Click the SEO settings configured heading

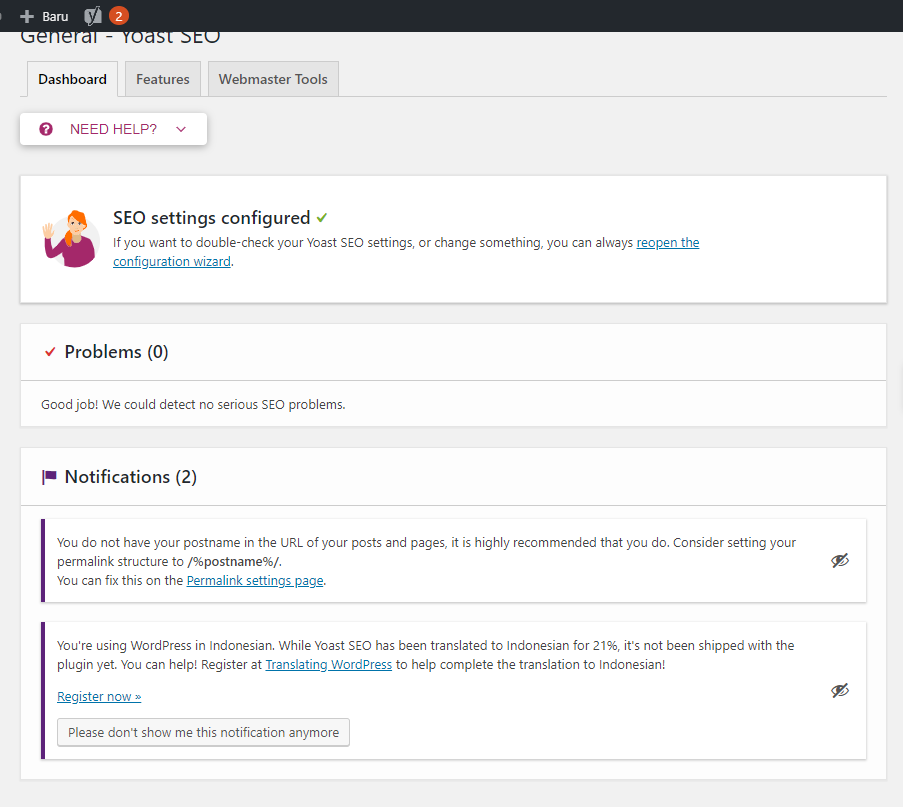pyautogui.click(x=211, y=218)
